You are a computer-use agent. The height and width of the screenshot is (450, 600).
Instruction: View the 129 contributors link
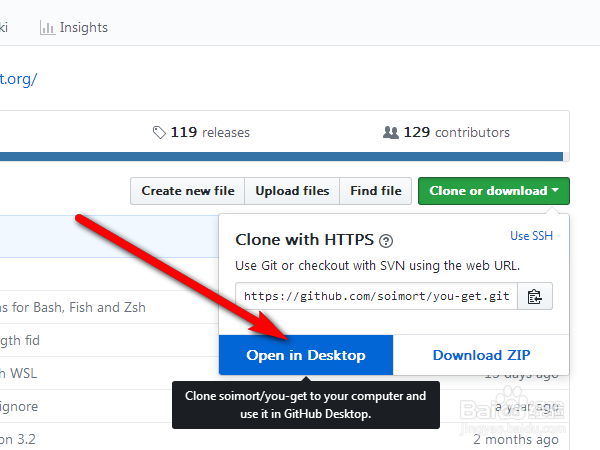click(x=456, y=132)
